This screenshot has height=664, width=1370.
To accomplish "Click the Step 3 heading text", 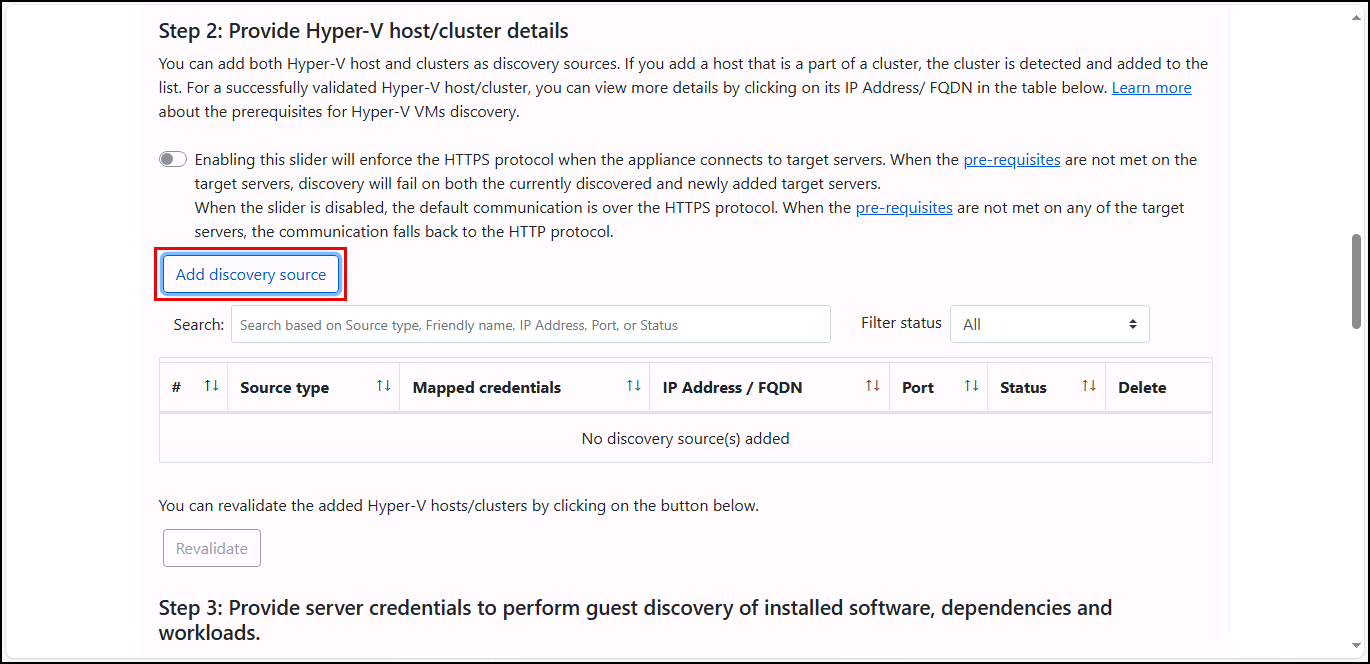I will (x=635, y=620).
